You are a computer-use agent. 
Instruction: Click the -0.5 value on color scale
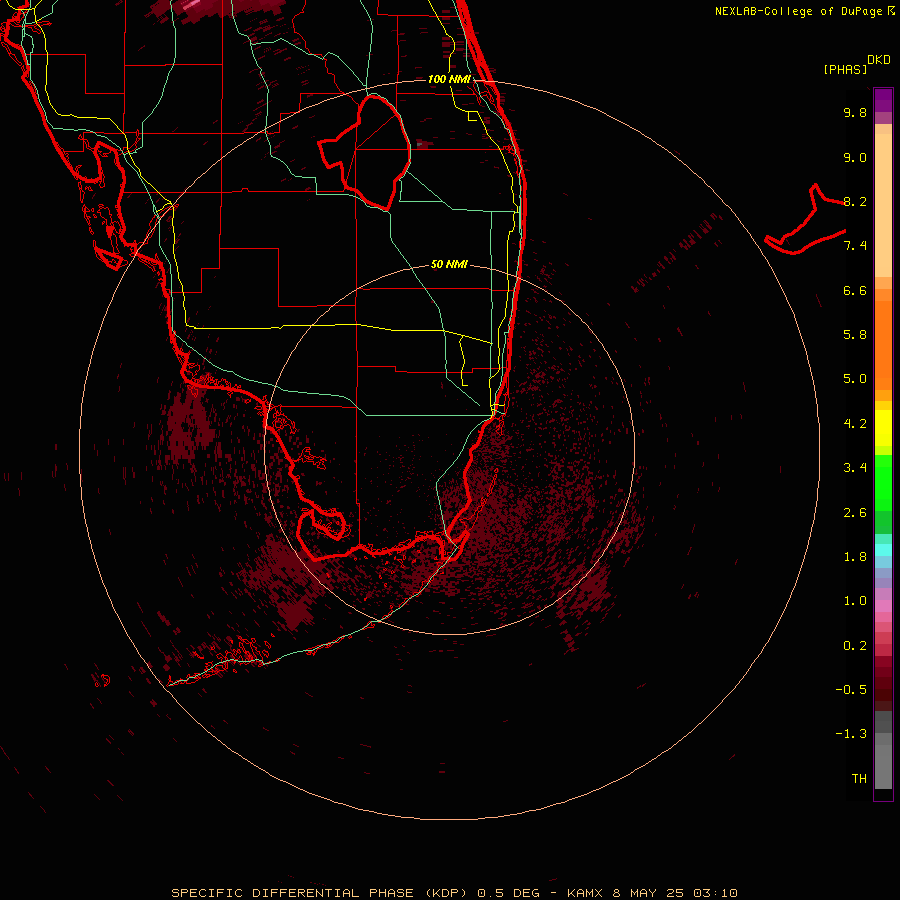(x=851, y=690)
